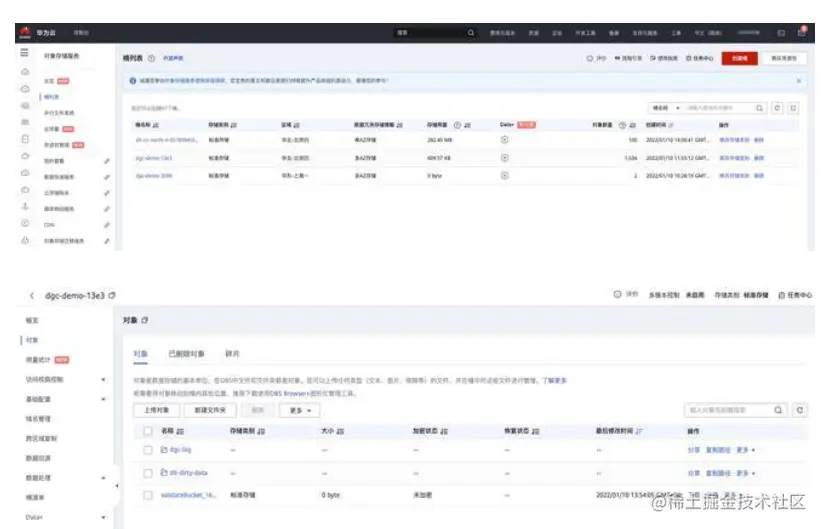Open the notification icon with red badge
The image size is (823, 529).
point(801,32)
